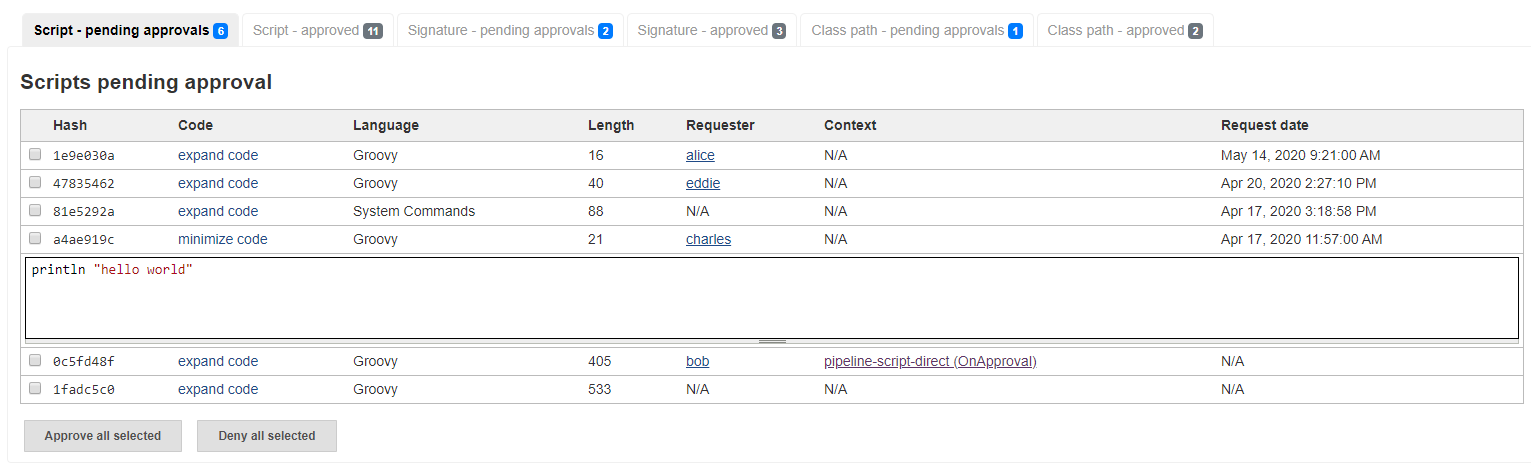The image size is (1531, 465).
Task: Grab the code box resize handle
Action: click(x=772, y=342)
